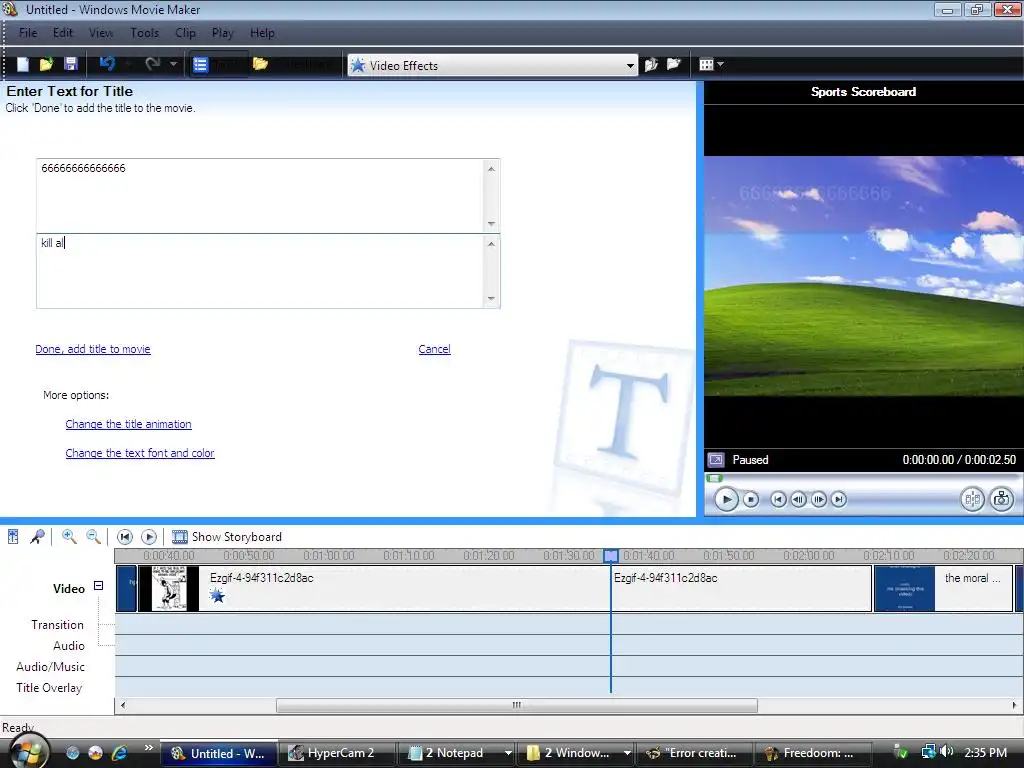Select 'the moral ...' title clip
Image resolution: width=1024 pixels, height=768 pixels.
tap(944, 588)
